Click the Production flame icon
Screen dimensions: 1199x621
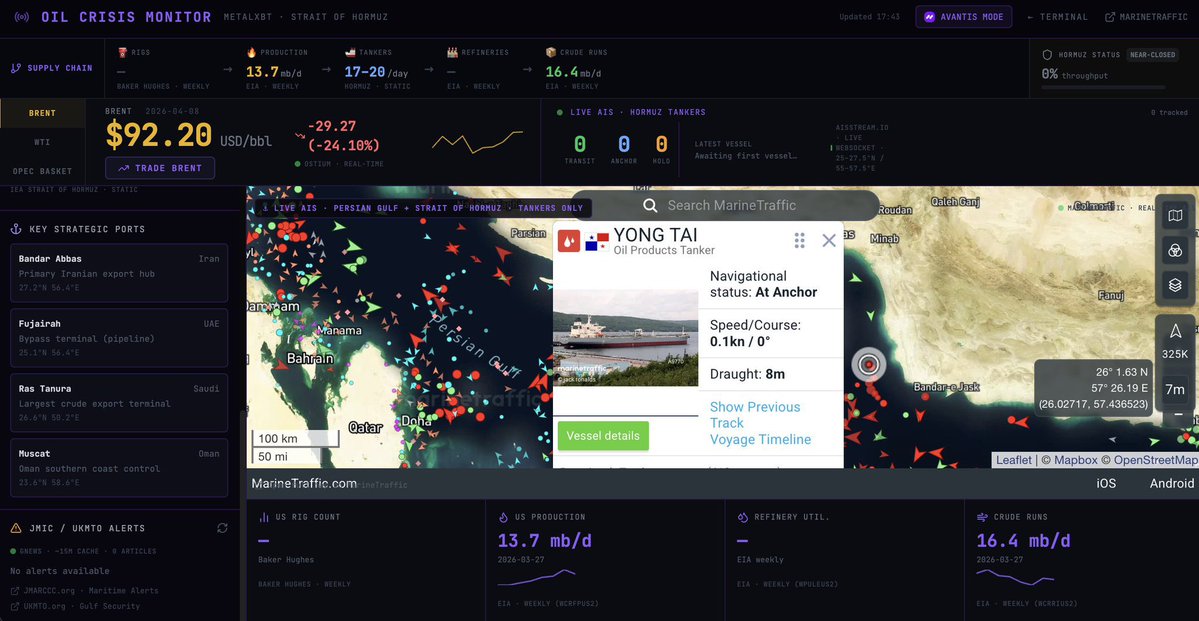(x=251, y=52)
